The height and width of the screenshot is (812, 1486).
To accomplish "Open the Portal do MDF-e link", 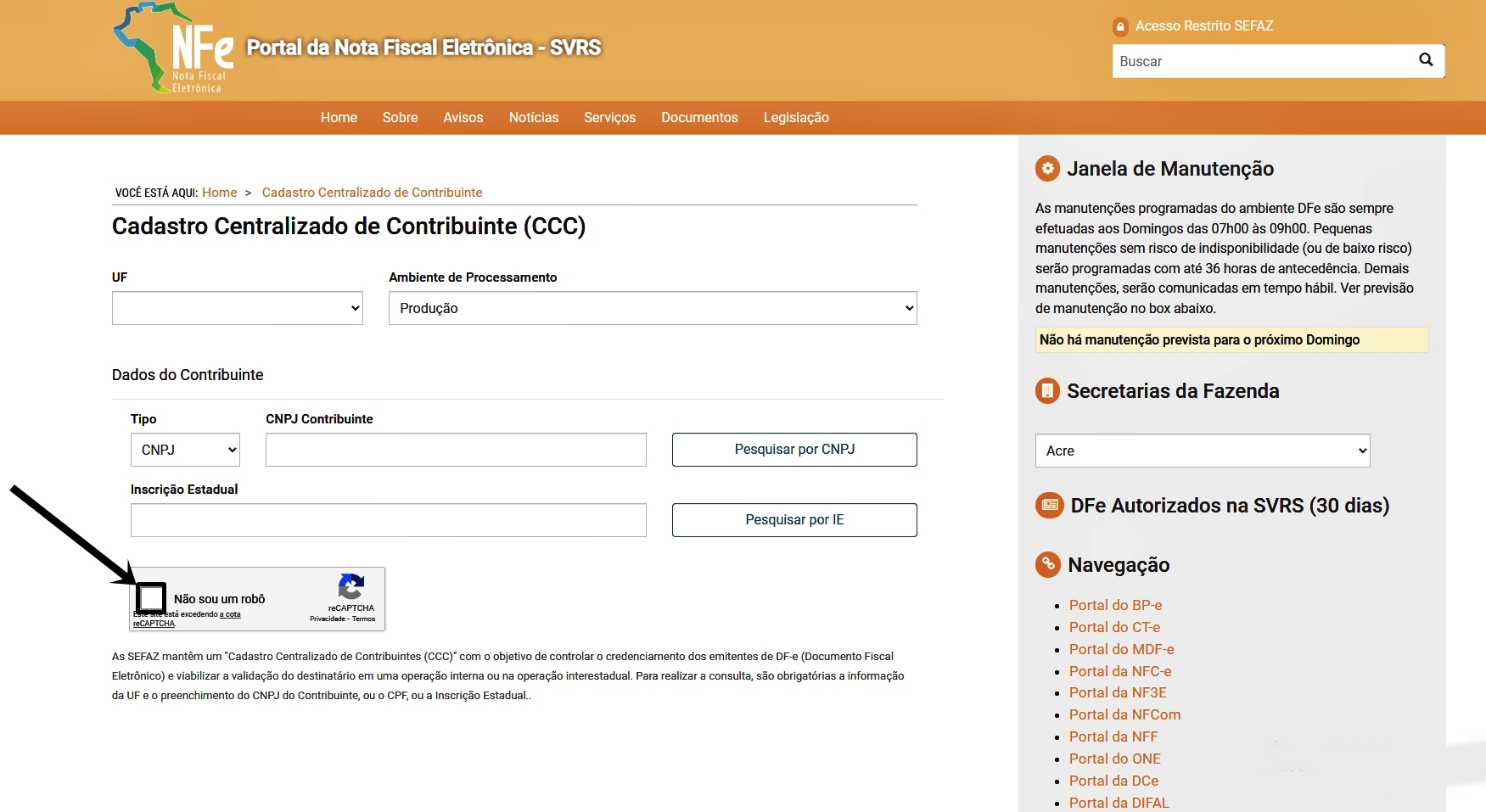I will tap(1122, 649).
